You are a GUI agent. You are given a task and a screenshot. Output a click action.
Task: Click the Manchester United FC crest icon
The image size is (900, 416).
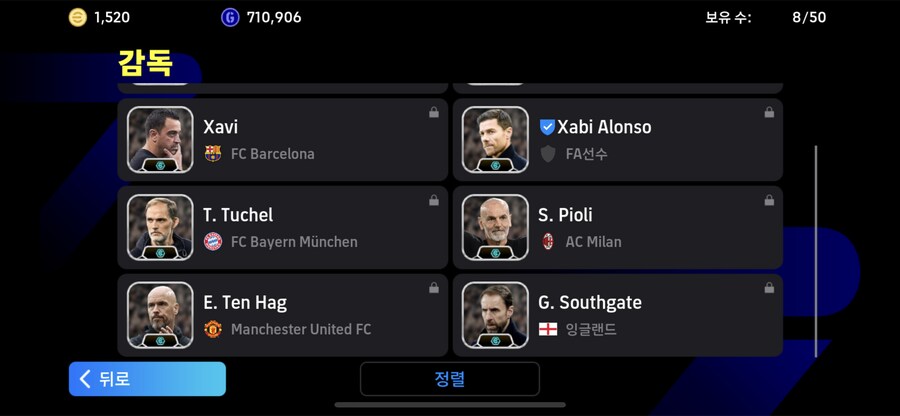[x=213, y=329]
